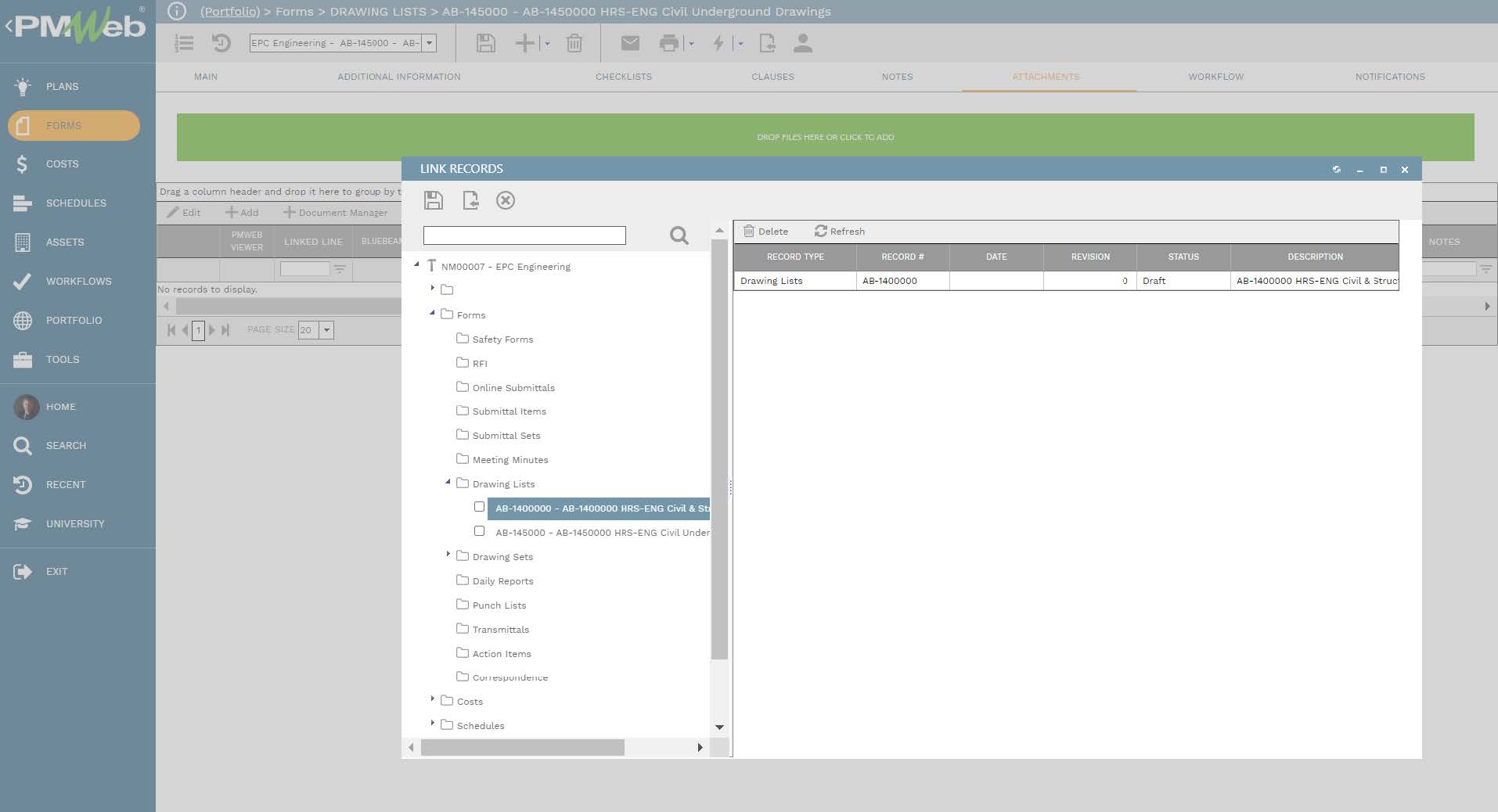This screenshot has height=812, width=1498.
Task: Click the Refresh button above the records grid
Action: point(839,231)
